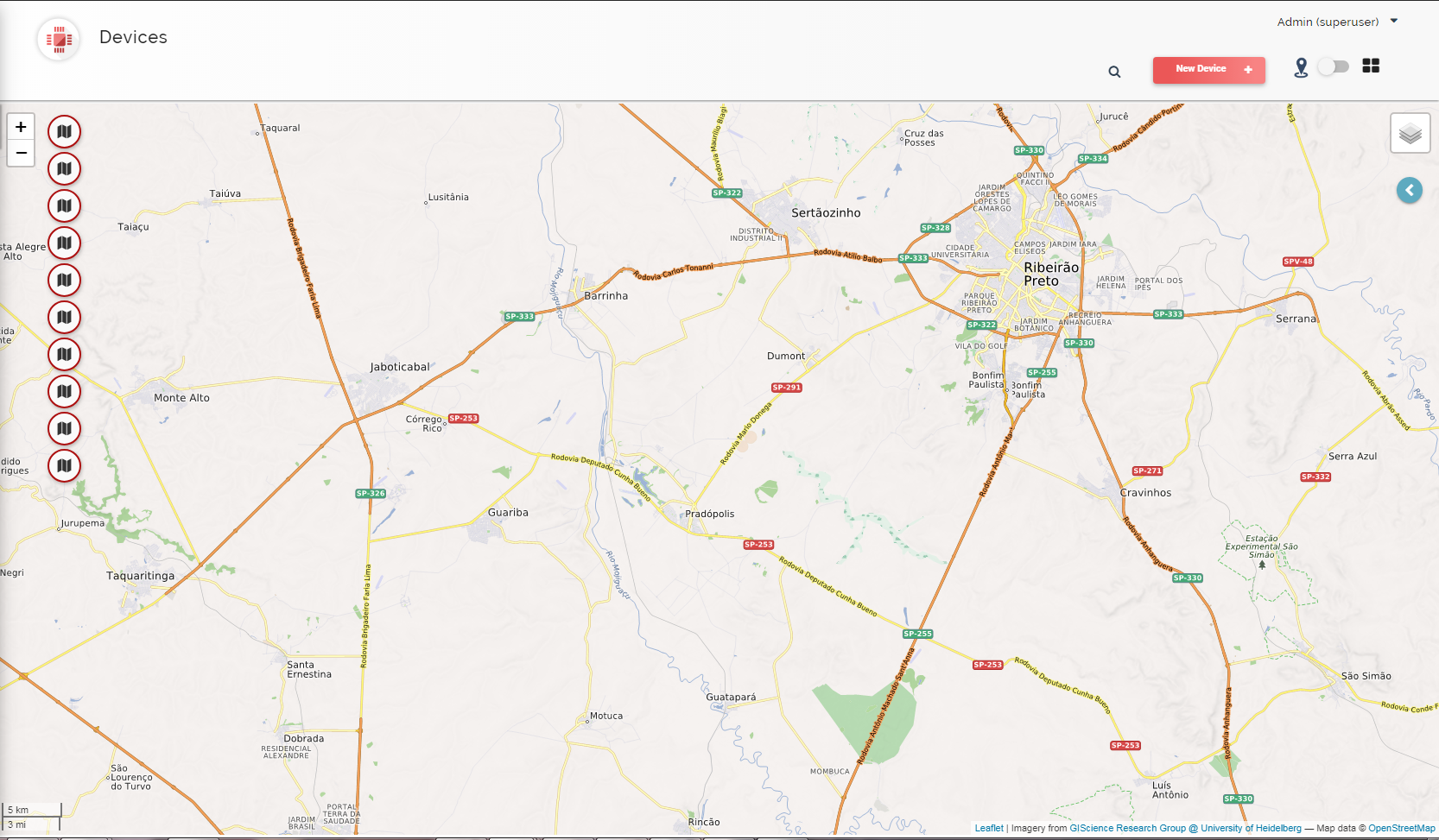The width and height of the screenshot is (1439, 840).
Task: Select the bottom device marker near Cândido Rodrigues
Action: (64, 465)
